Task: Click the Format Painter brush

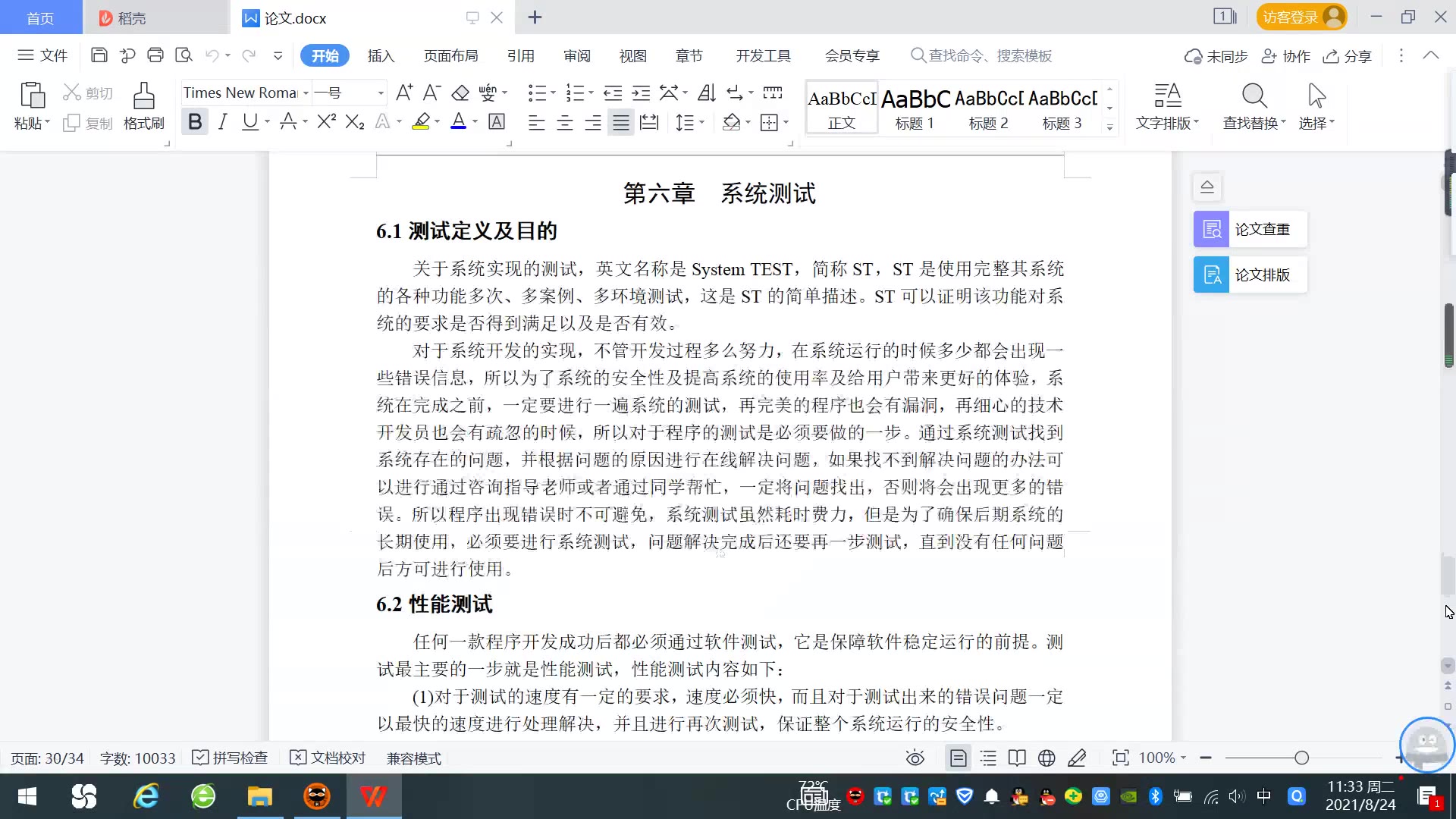Action: 144,107
